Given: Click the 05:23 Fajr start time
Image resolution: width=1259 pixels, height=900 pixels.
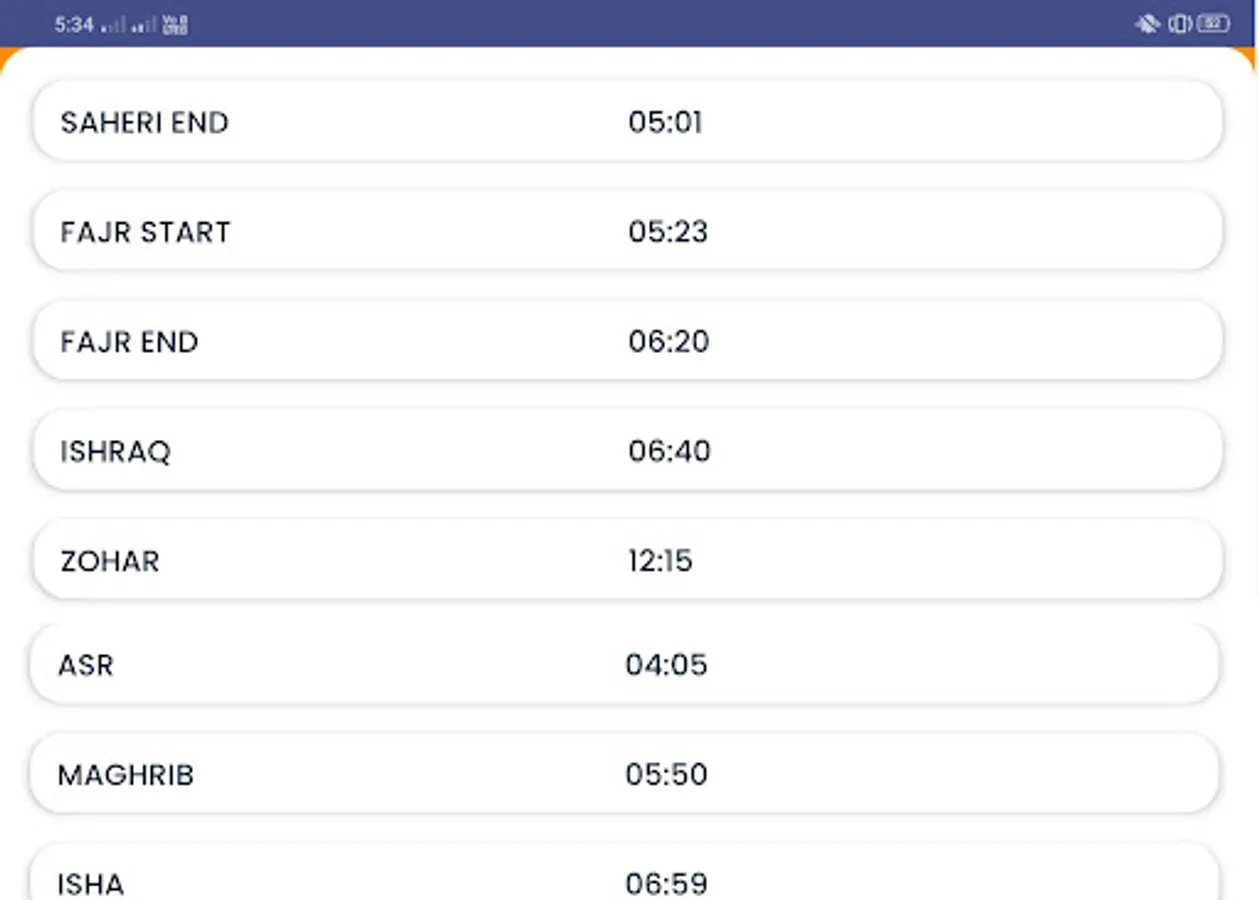Looking at the screenshot, I should [x=668, y=232].
